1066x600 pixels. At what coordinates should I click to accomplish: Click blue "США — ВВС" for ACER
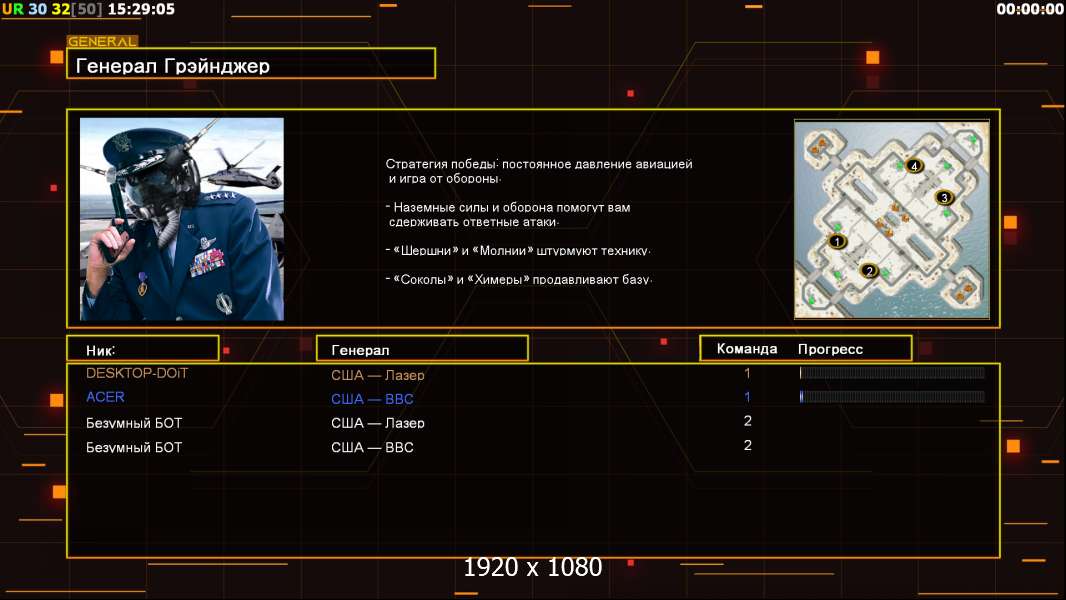(x=372, y=399)
